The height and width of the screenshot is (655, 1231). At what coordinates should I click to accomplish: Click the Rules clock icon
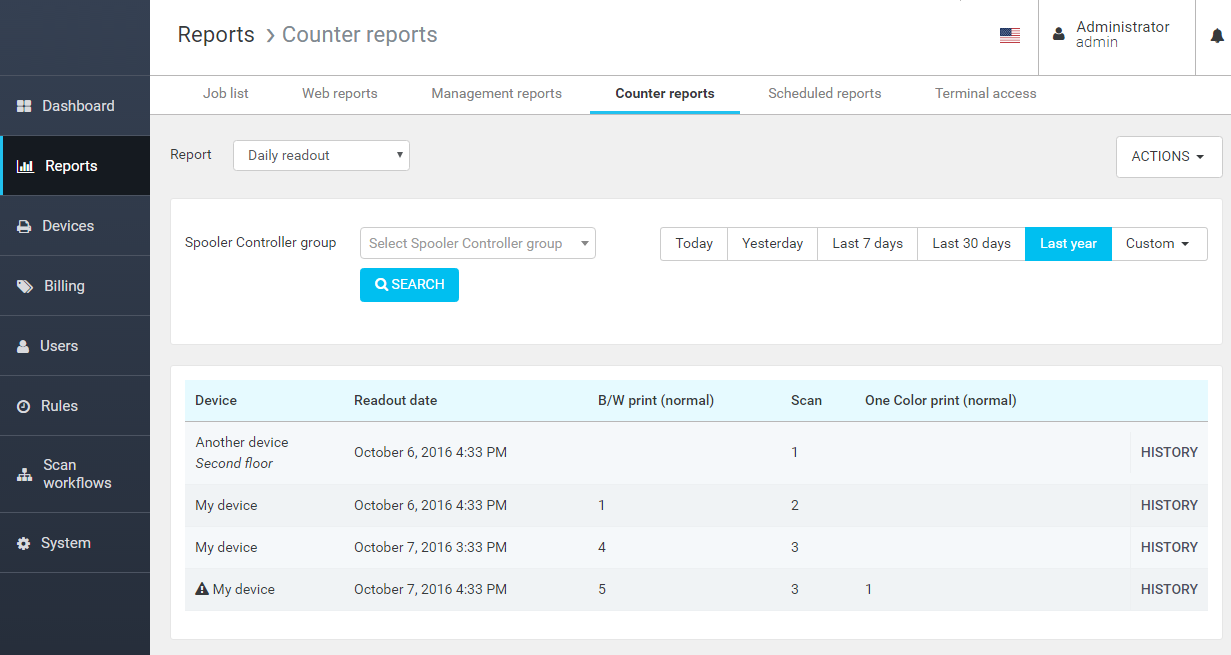(24, 406)
